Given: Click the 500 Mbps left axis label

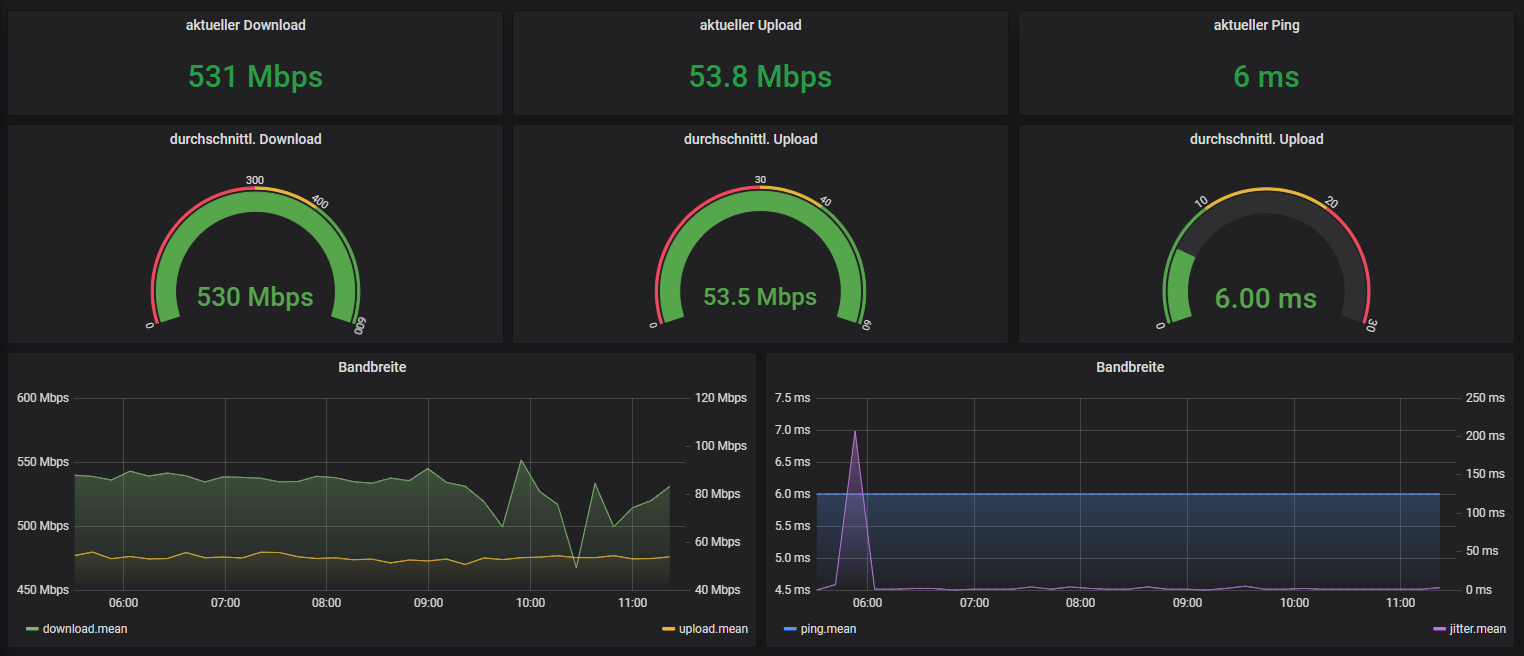Looking at the screenshot, I should coord(43,526).
